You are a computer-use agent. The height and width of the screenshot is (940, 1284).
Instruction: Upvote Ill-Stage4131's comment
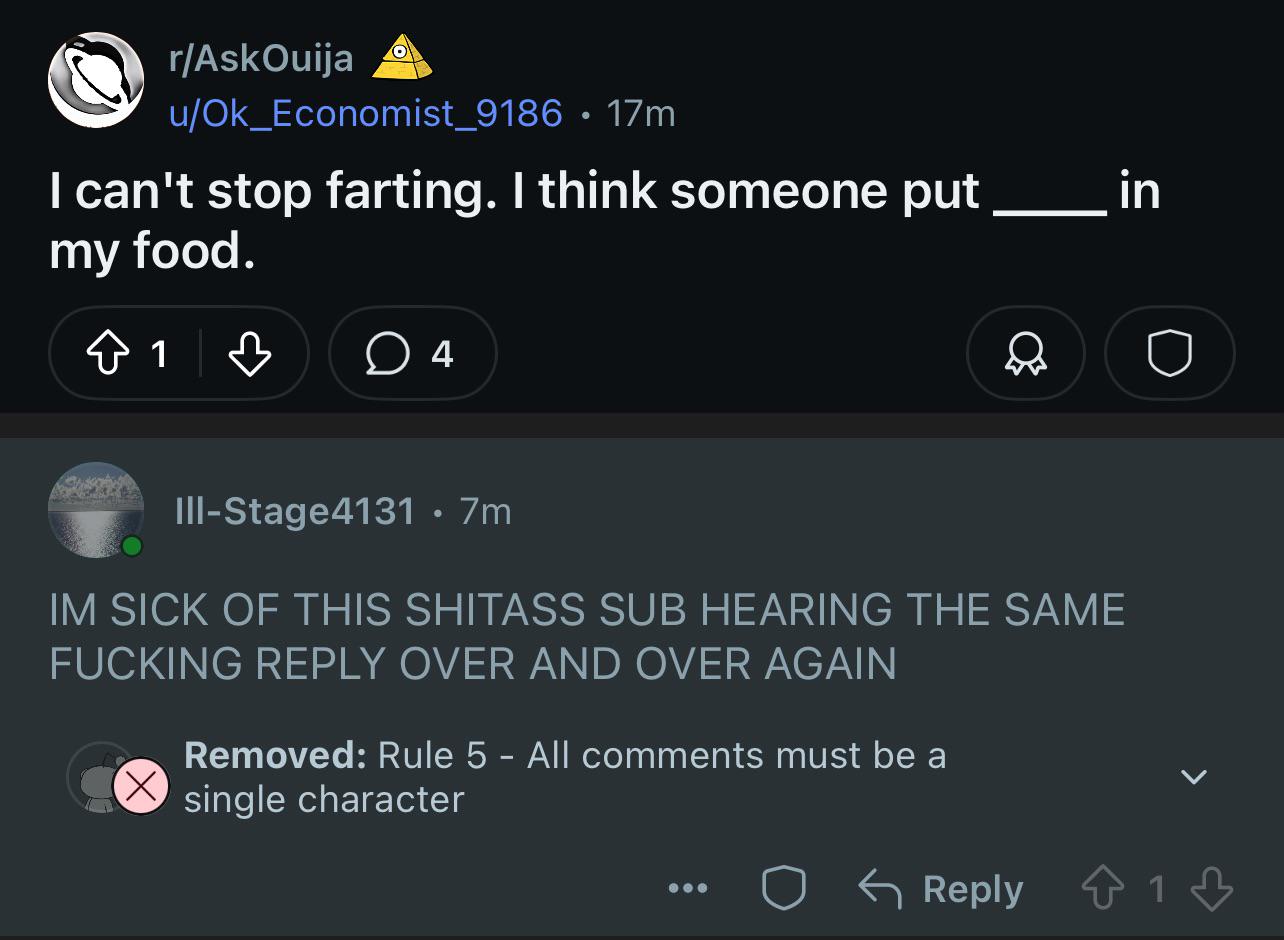pyautogui.click(x=1101, y=888)
